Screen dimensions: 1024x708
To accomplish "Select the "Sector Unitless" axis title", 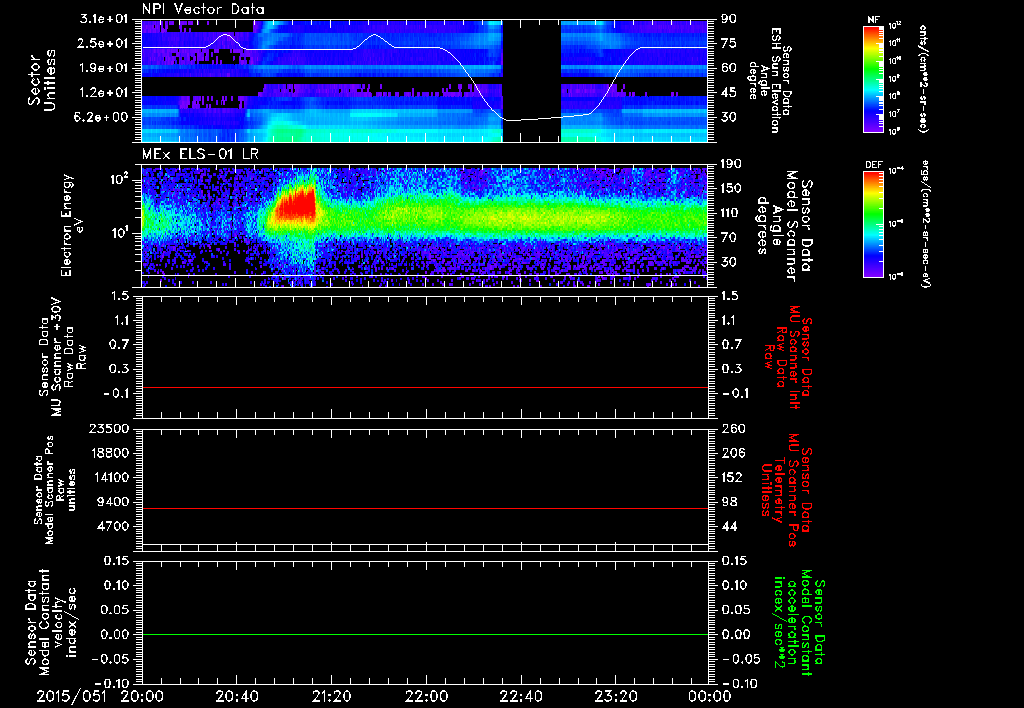I will [x=42, y=80].
